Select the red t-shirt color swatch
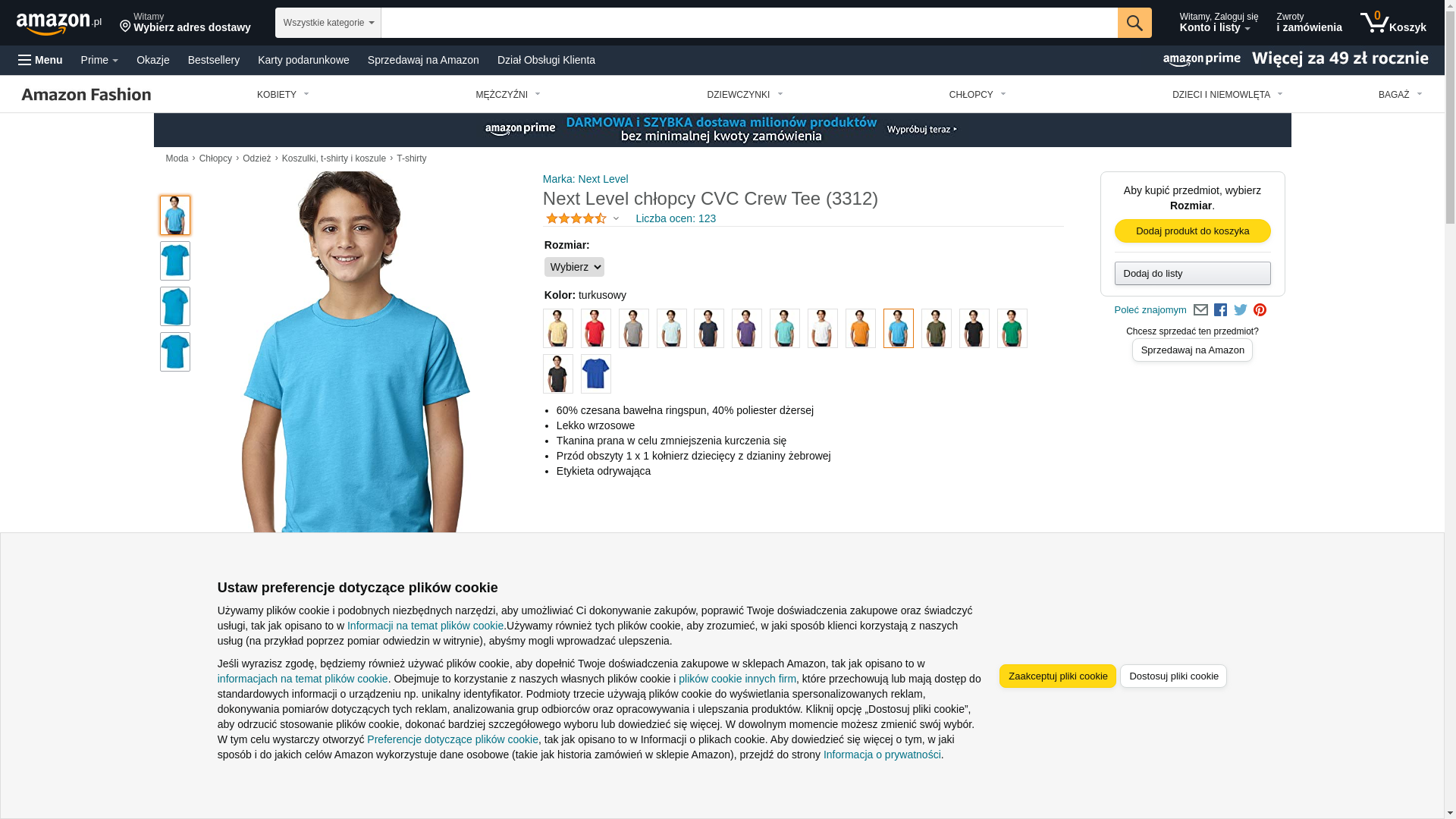 coord(596,328)
